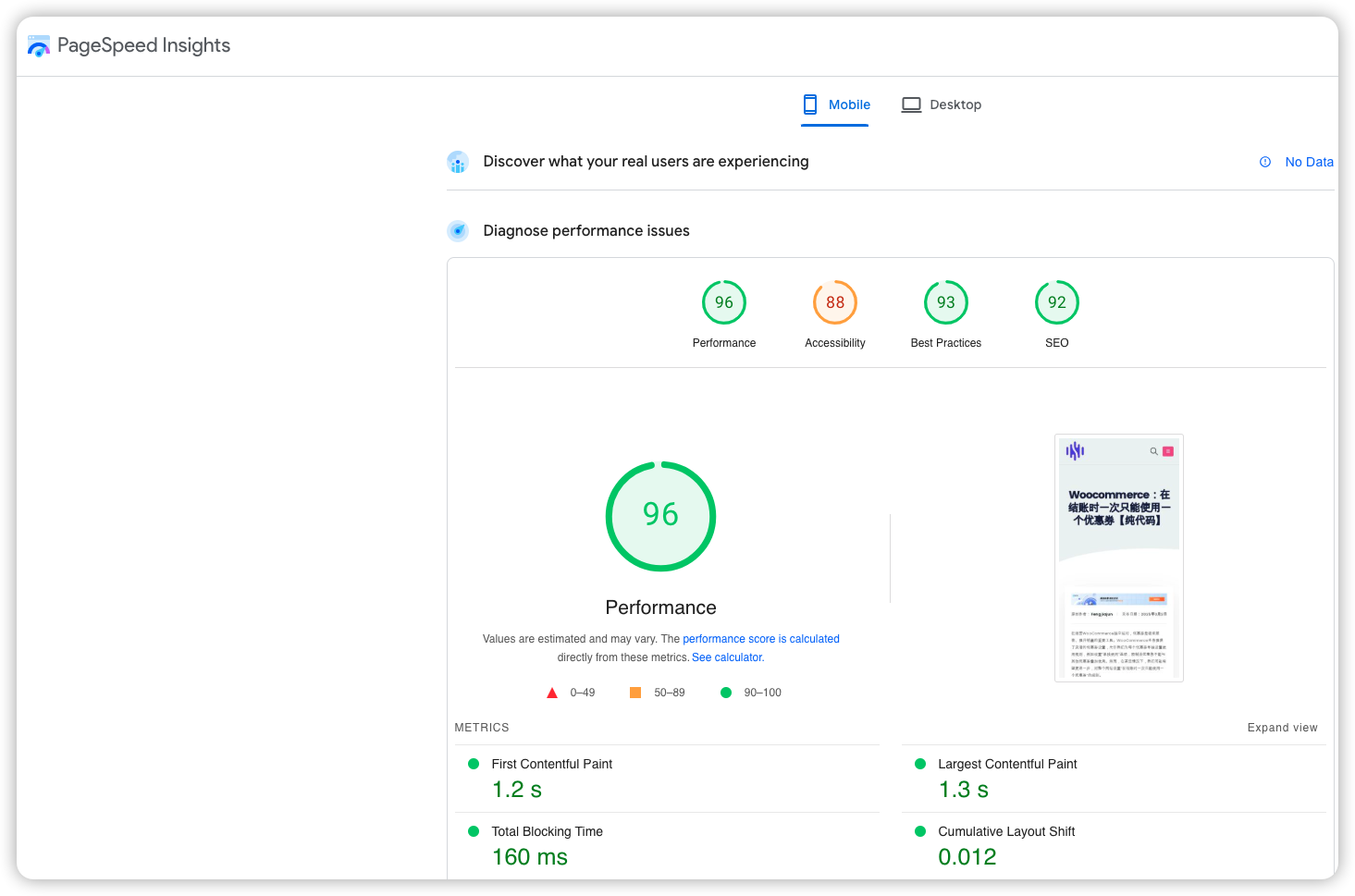Click the No Data info icon
Viewport: 1355px width, 896px height.
coord(1265,162)
